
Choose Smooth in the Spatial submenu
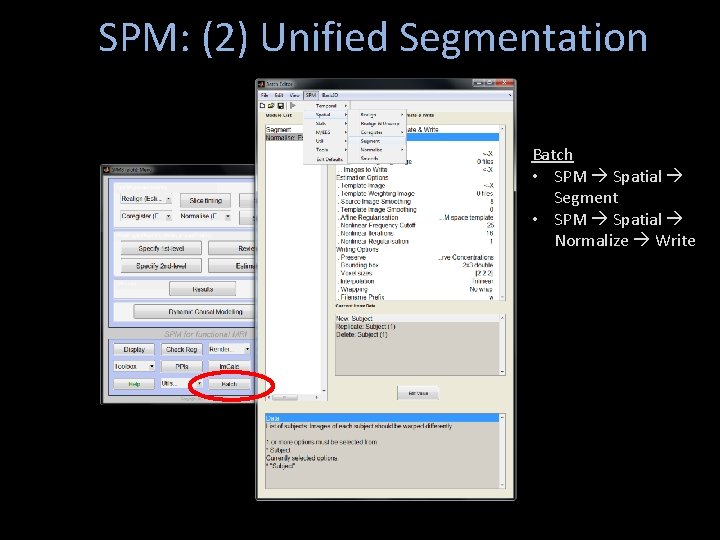[x=377, y=158]
